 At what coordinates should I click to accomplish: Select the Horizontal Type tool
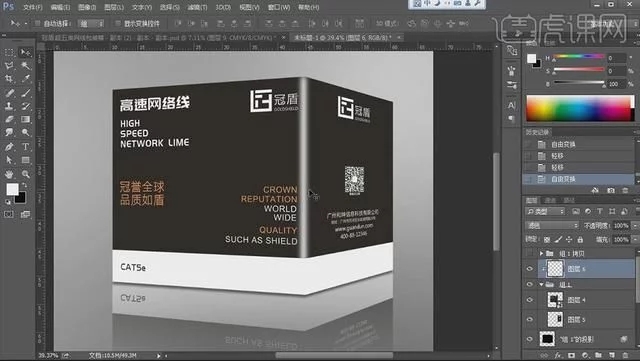click(x=25, y=147)
